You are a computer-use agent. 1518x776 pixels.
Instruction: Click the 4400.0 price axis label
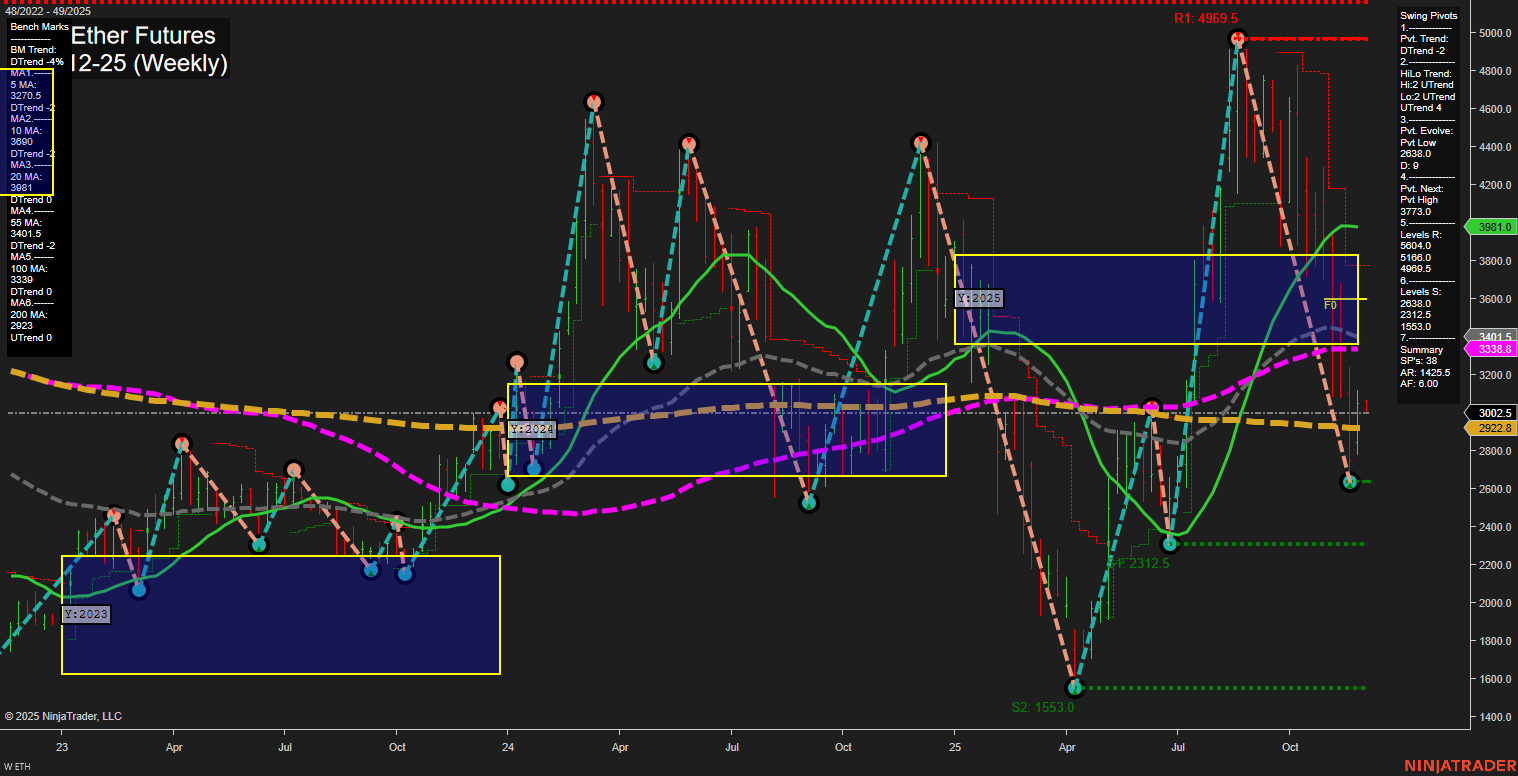click(x=1494, y=147)
